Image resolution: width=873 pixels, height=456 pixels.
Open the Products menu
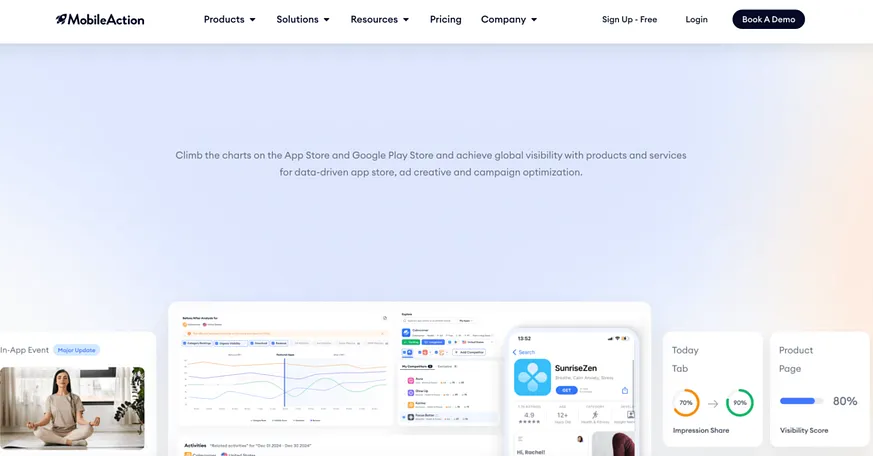pos(229,19)
